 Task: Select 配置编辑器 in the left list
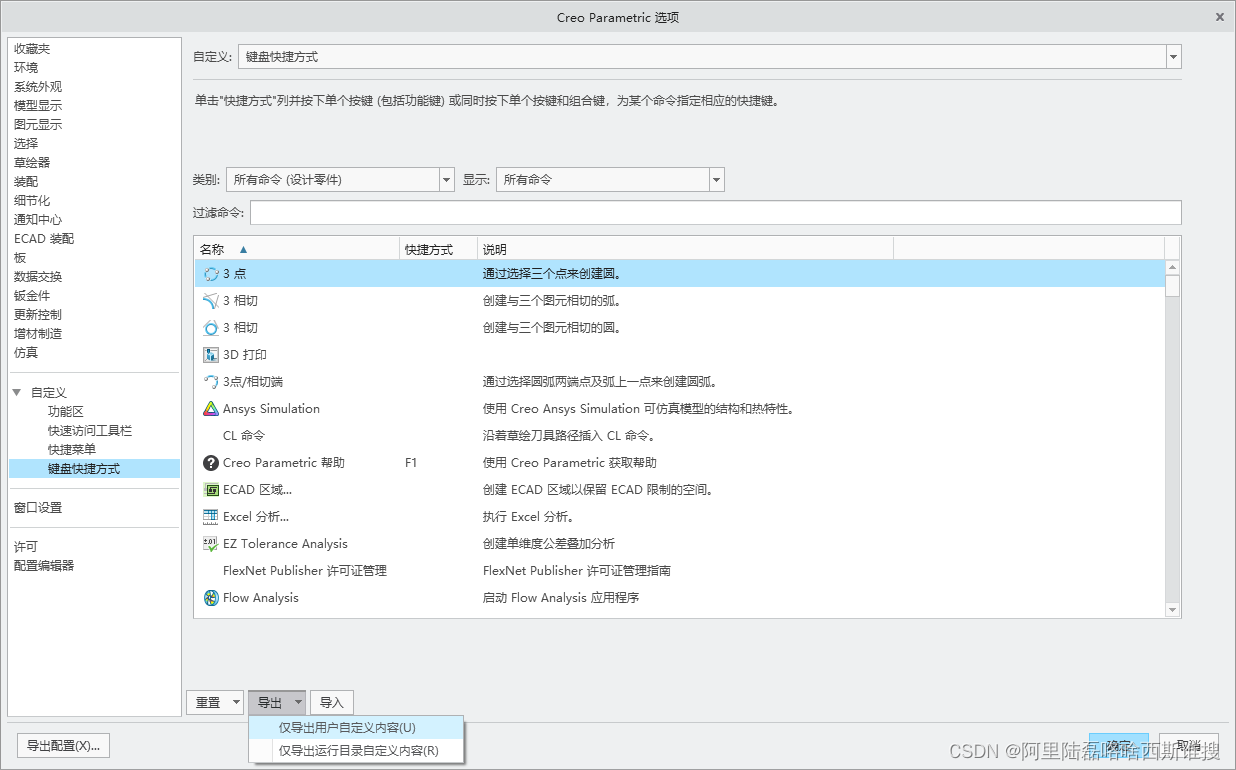(44, 566)
